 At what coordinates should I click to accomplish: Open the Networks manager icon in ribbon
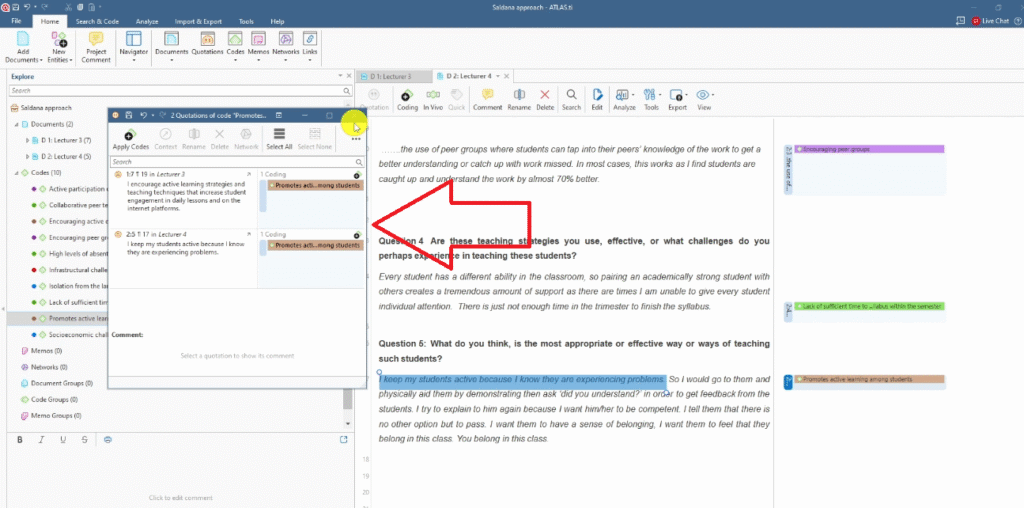point(286,40)
